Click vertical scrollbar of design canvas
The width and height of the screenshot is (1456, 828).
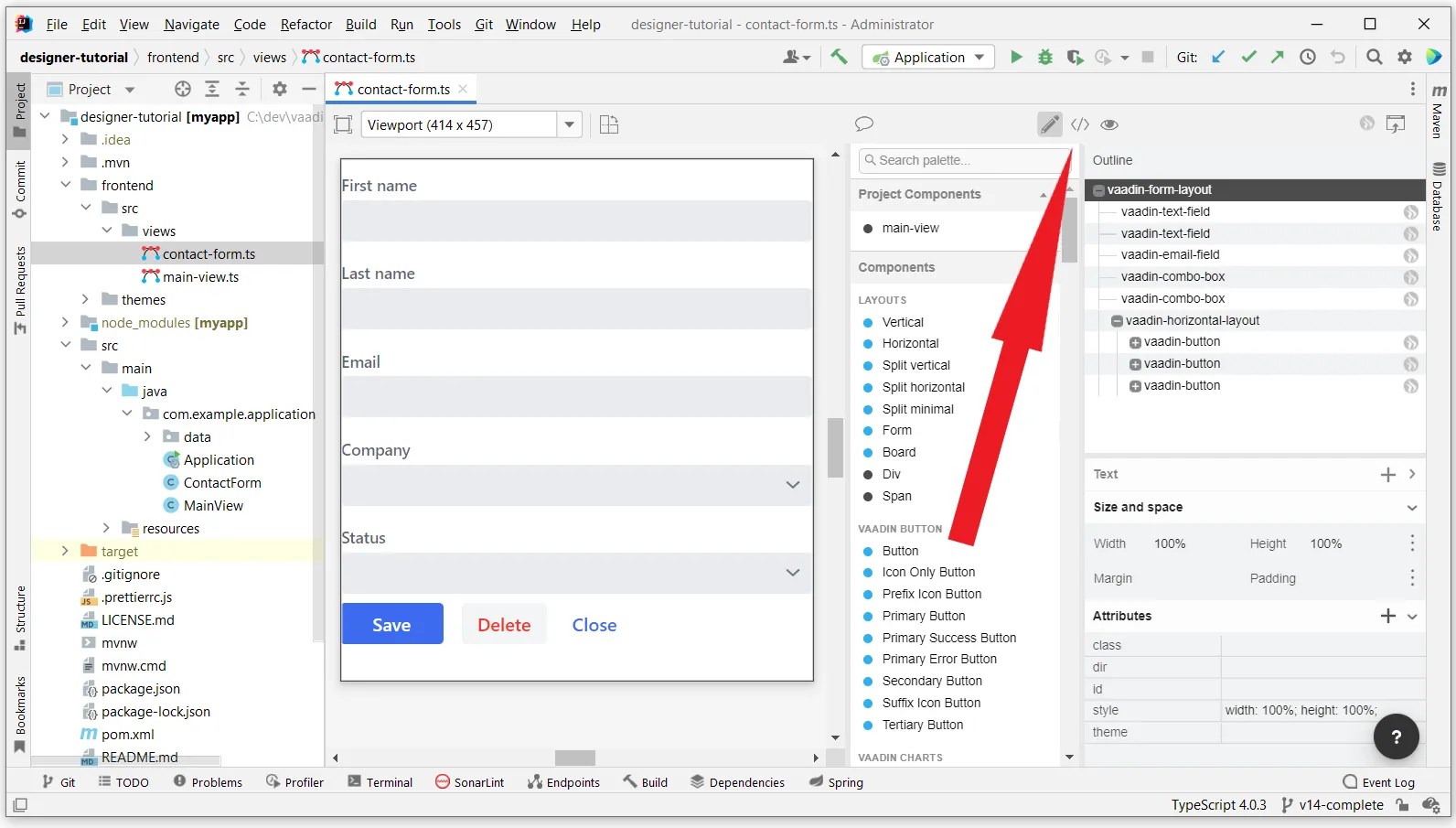point(835,447)
